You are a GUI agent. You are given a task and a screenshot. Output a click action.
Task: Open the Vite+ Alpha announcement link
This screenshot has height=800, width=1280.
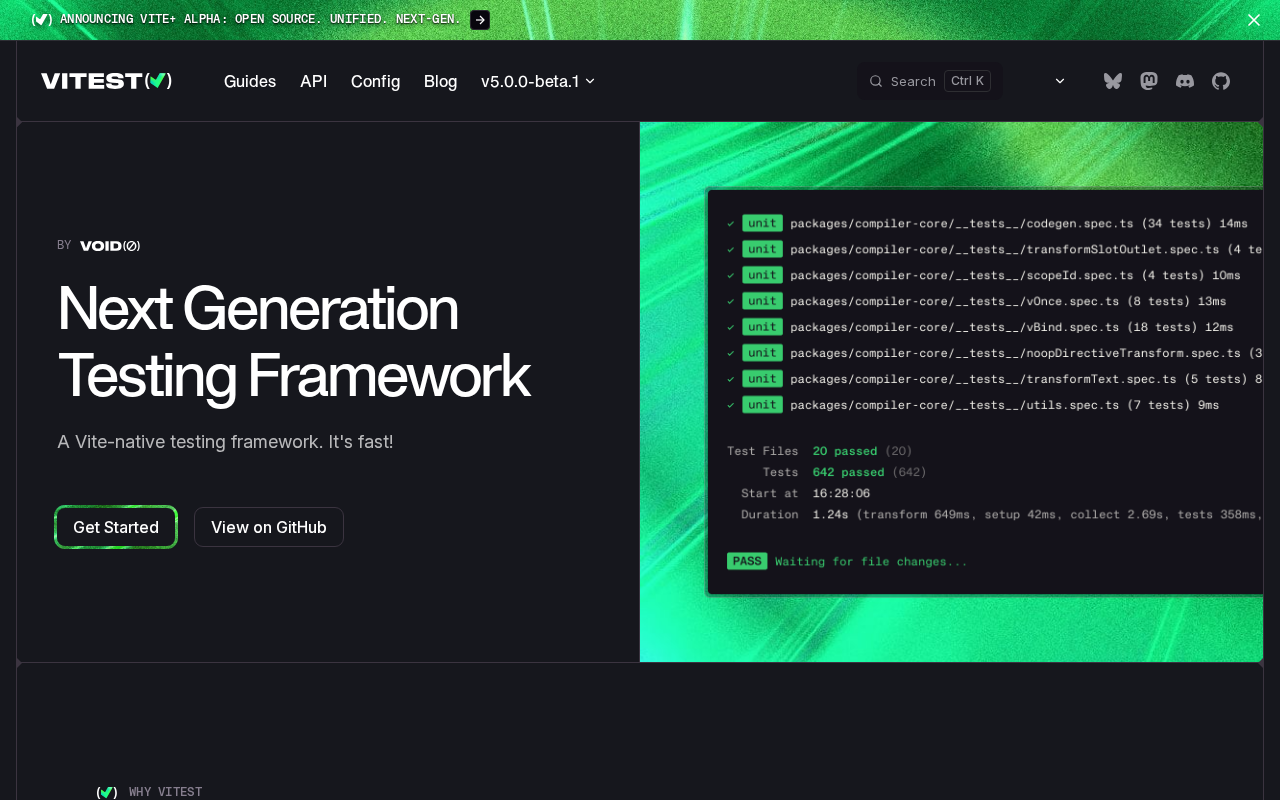(x=260, y=20)
